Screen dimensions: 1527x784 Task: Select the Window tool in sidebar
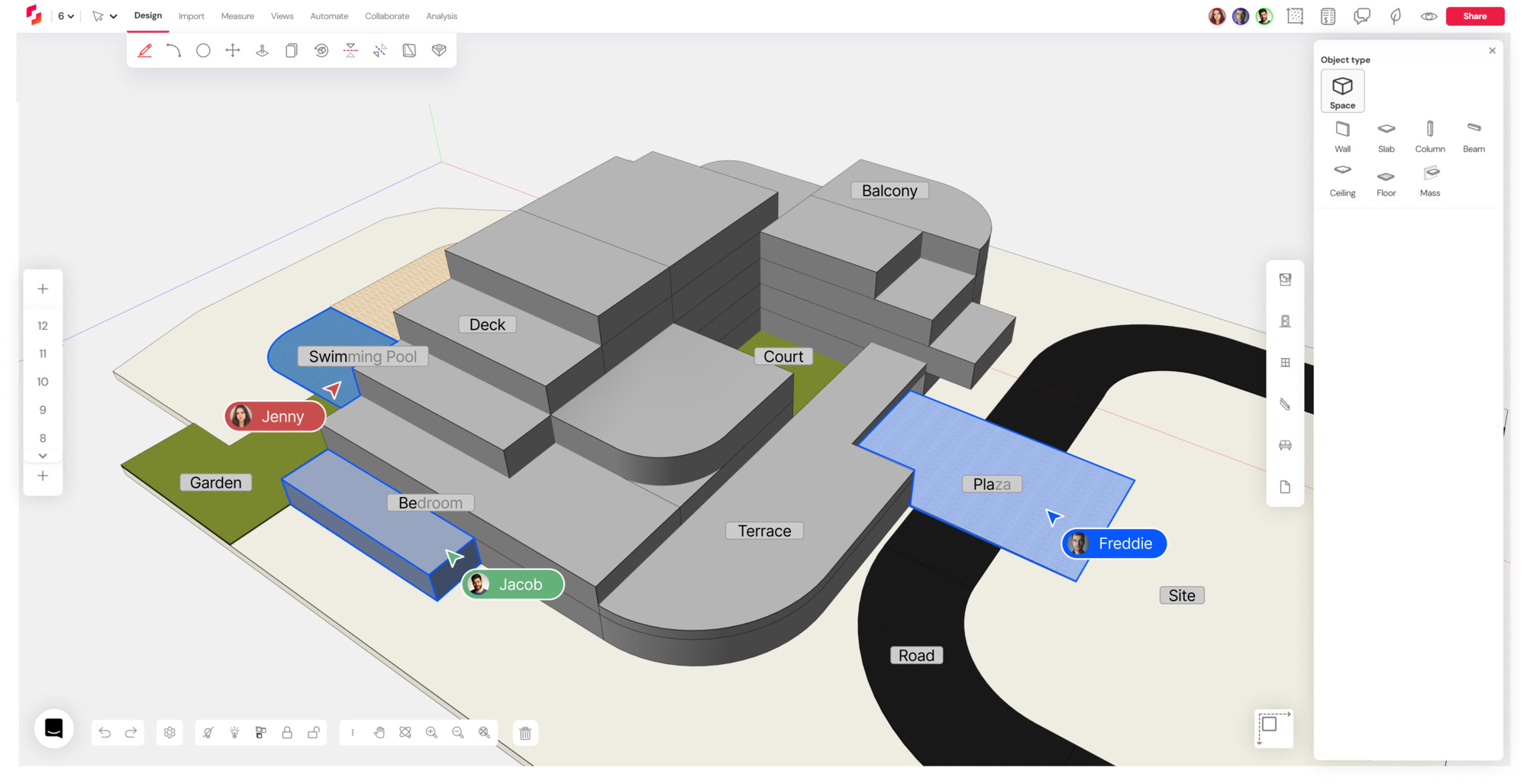[x=1286, y=362]
